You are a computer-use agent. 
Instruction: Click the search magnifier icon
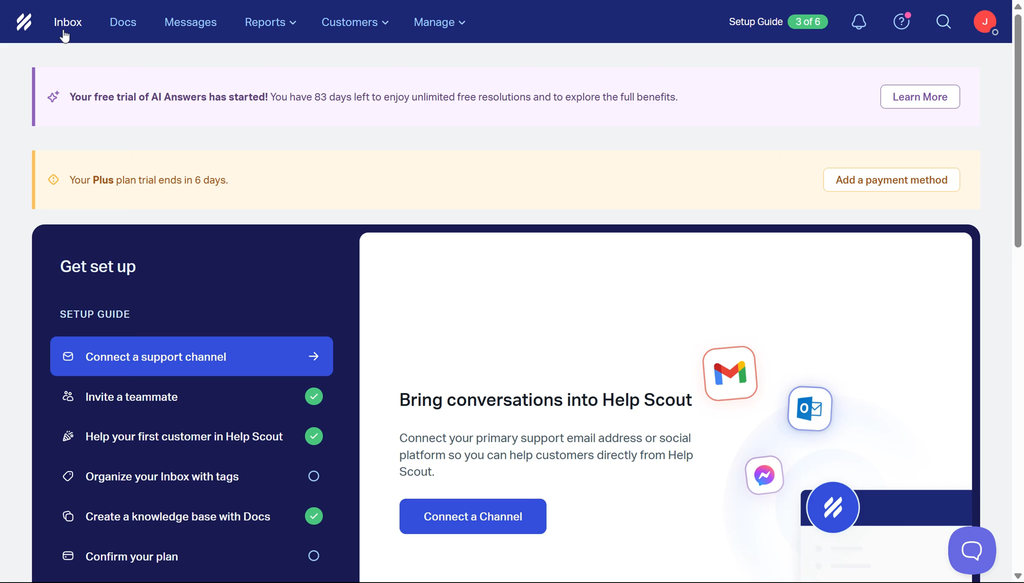943,22
